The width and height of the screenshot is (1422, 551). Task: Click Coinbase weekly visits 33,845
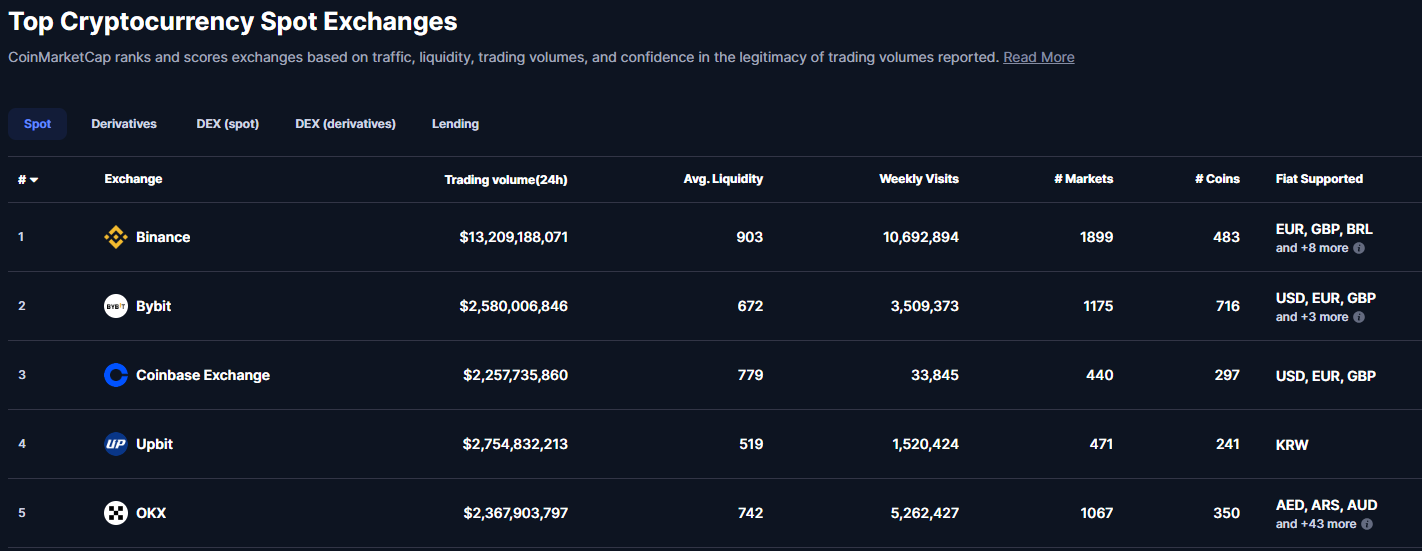coord(935,375)
